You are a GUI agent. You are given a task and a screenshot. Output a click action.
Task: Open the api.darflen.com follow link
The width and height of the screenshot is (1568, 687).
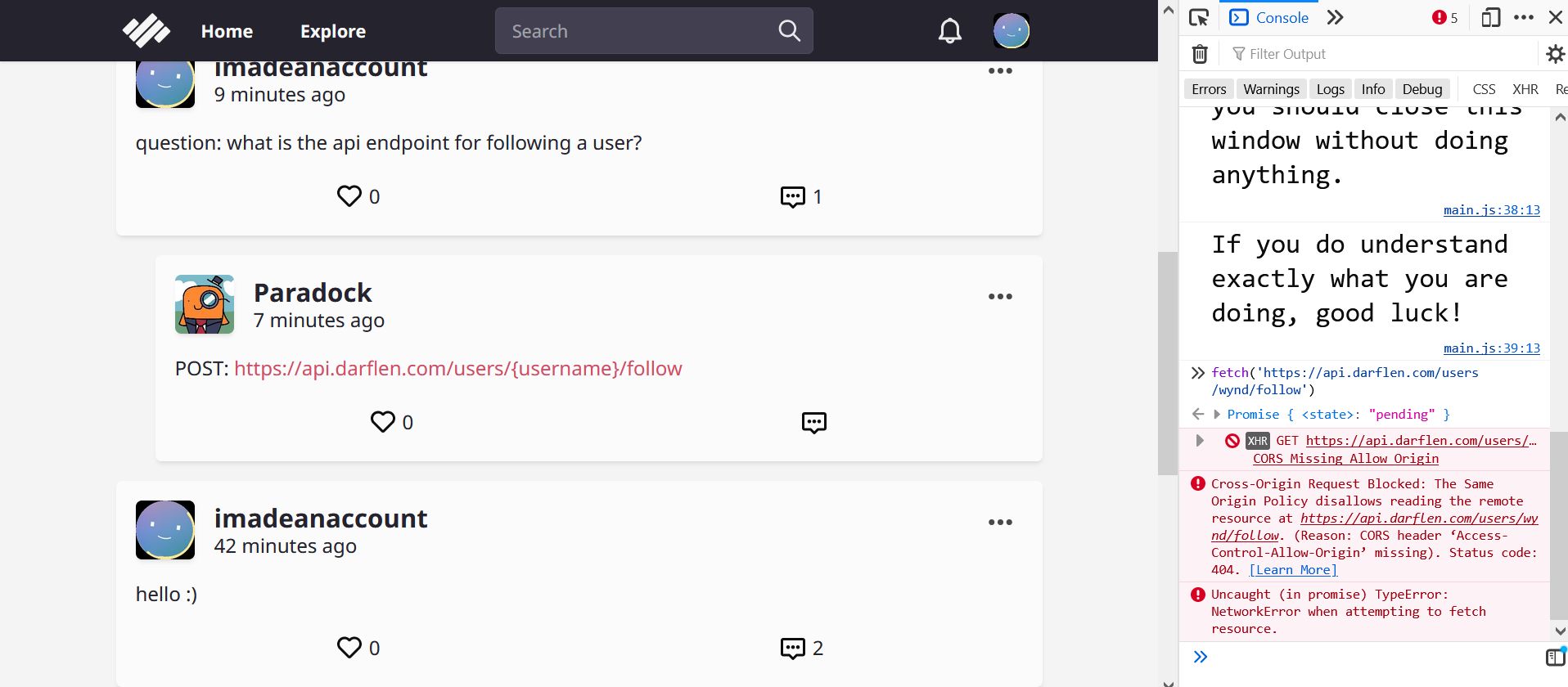[458, 369]
